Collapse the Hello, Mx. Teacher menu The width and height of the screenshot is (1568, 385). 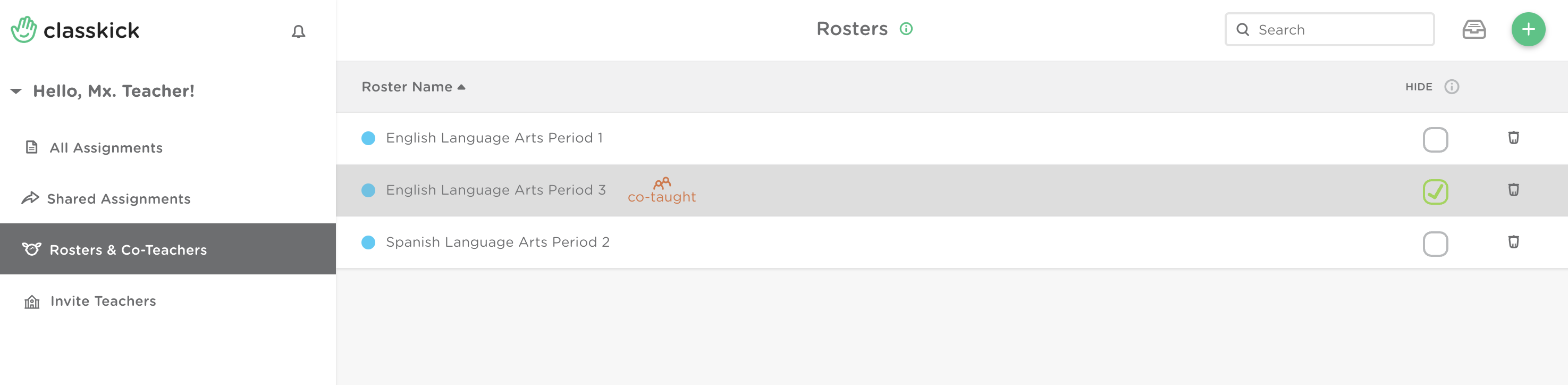[16, 91]
